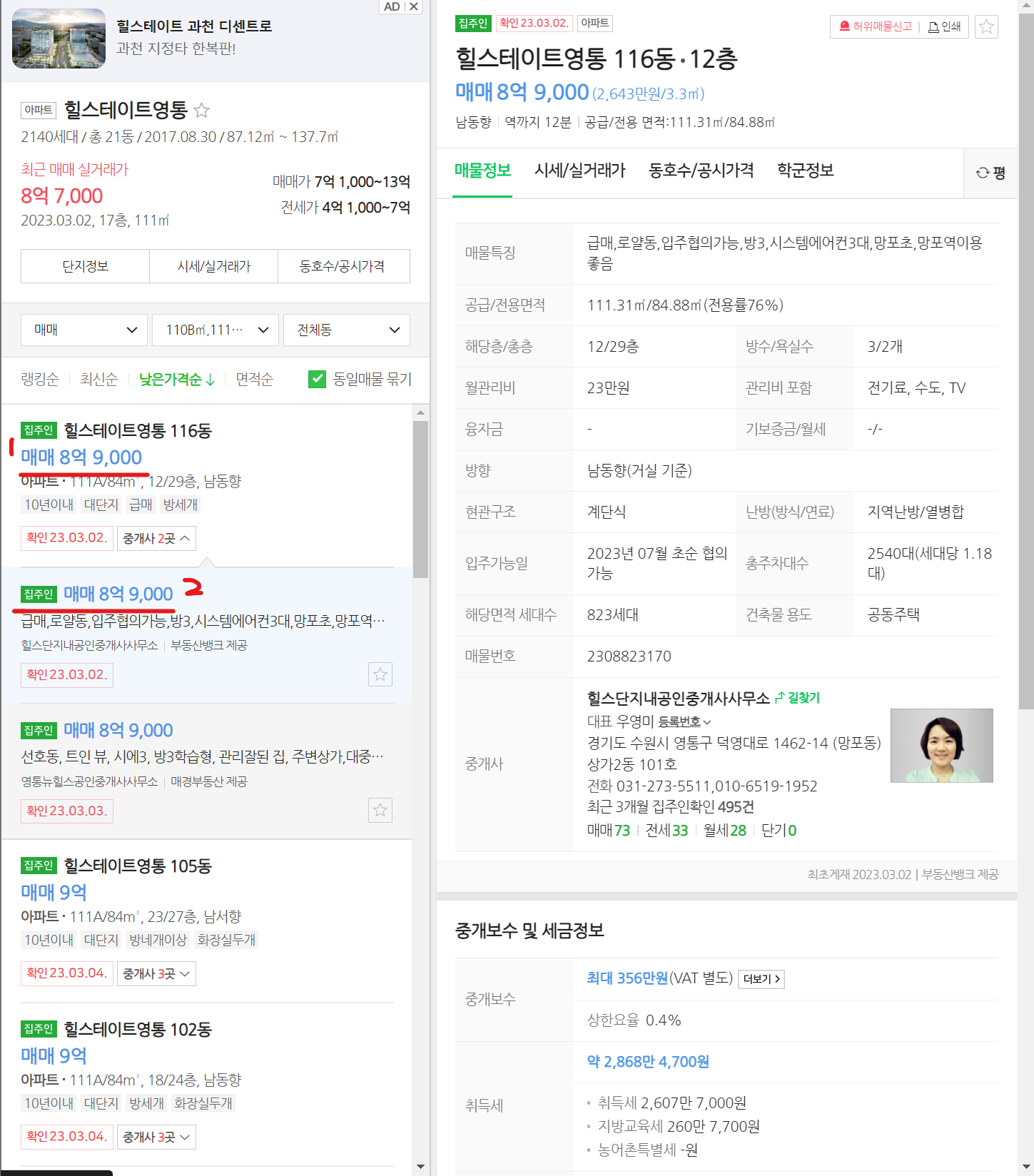Viewport: 1034px width, 1176px height.
Task: Open the 힐스테이트 과천 디센트로 ad title
Action: [194, 26]
